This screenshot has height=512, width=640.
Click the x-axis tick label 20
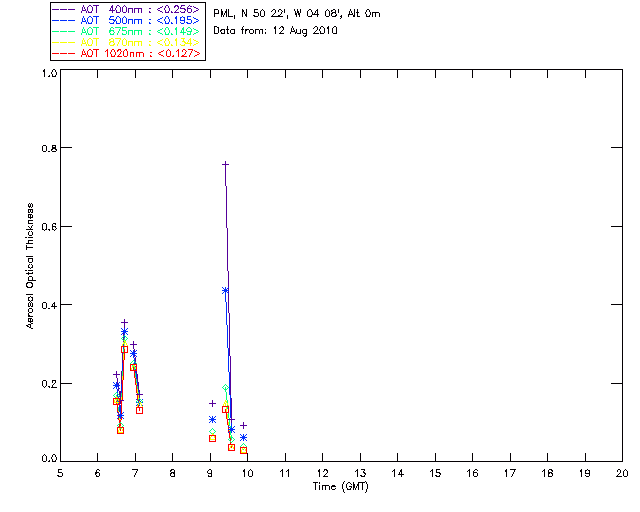622,473
